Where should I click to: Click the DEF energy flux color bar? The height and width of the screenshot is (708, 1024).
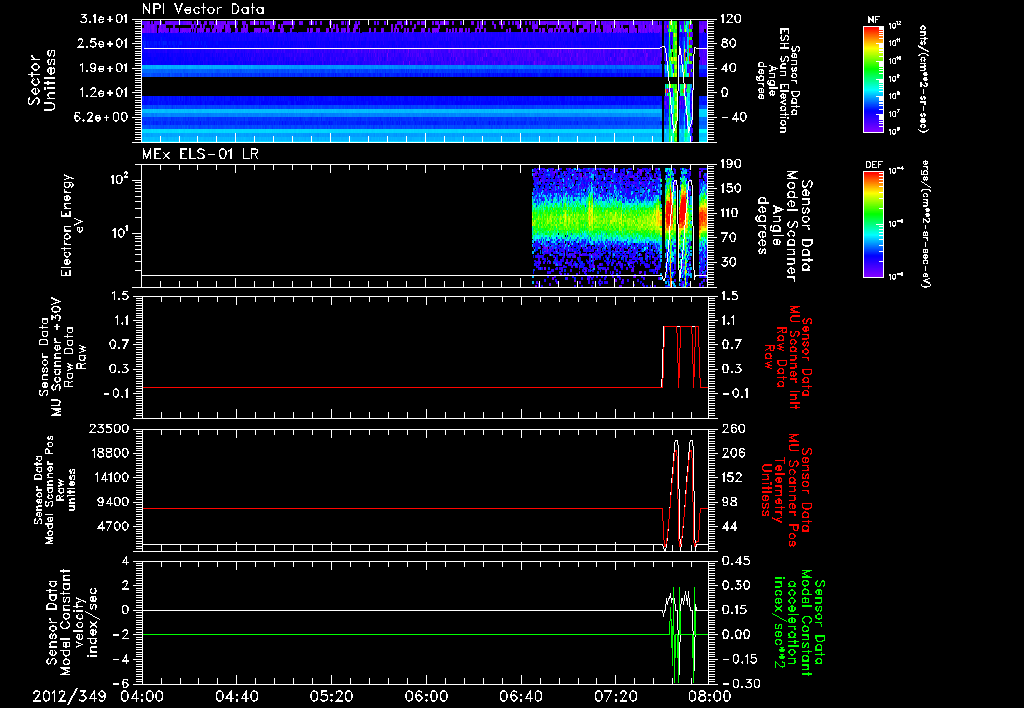click(x=873, y=224)
